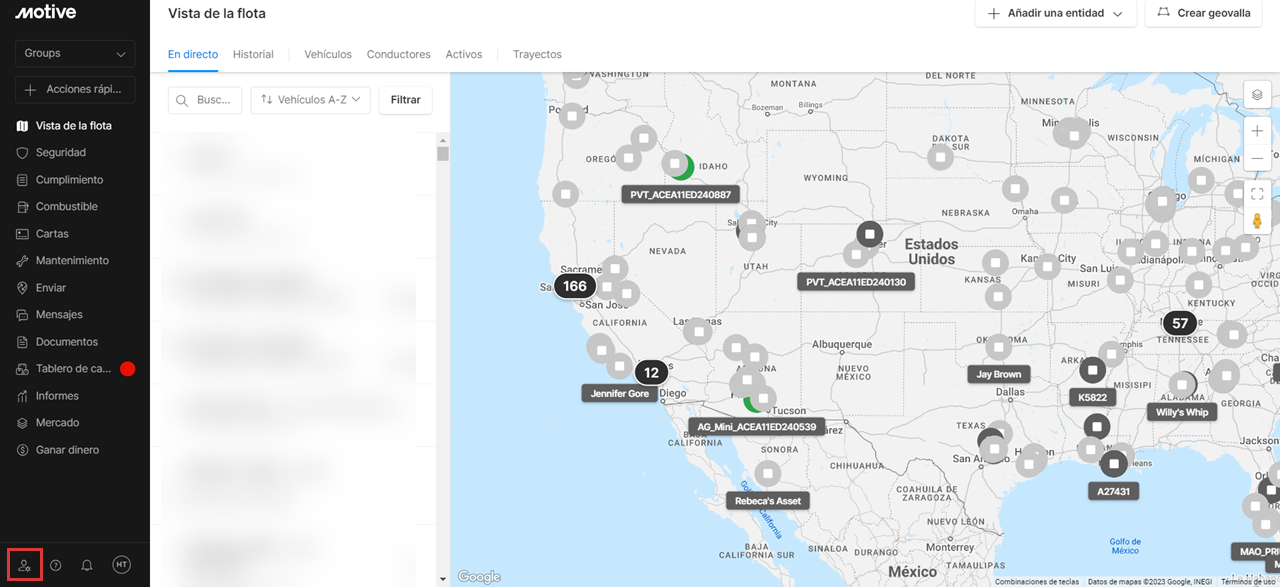Click the HT profile avatar

121,565
